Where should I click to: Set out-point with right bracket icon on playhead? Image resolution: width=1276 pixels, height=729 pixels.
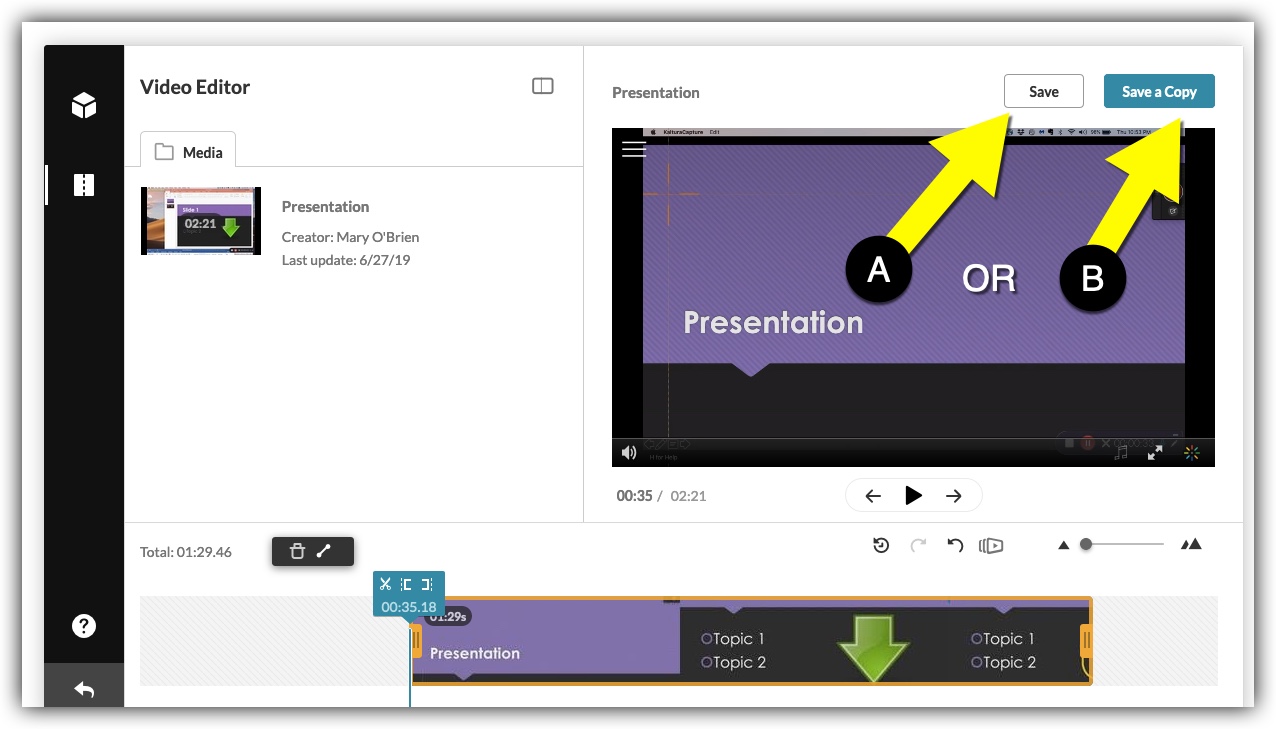(427, 584)
